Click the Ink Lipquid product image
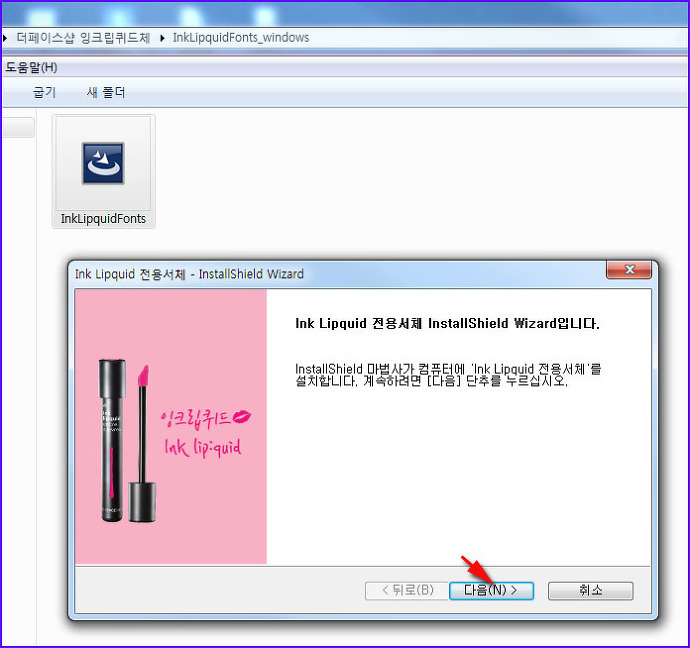Screen dimensions: 690x648 pyautogui.click(x=171, y=426)
